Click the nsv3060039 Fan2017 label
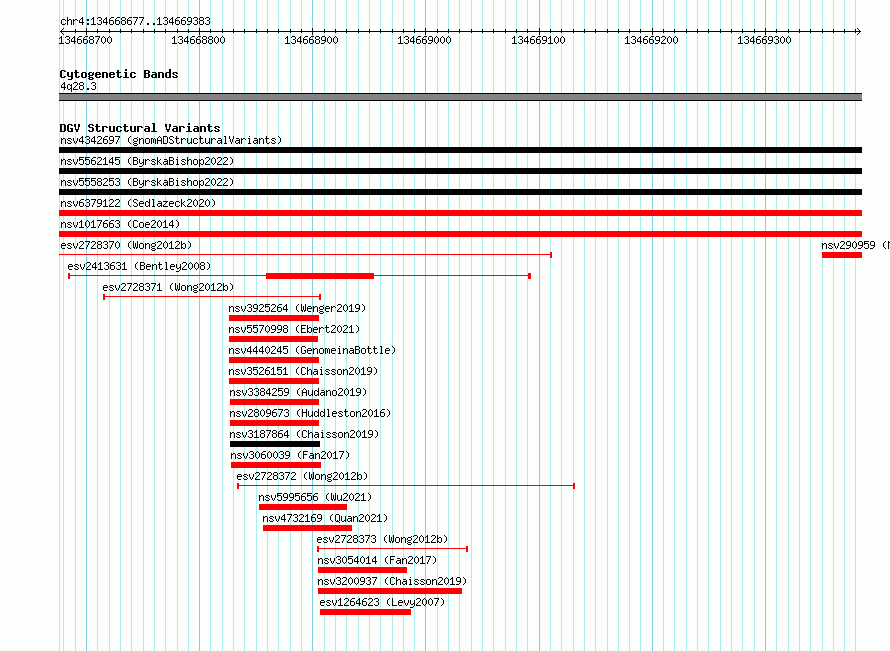The width and height of the screenshot is (890, 651). pos(290,455)
